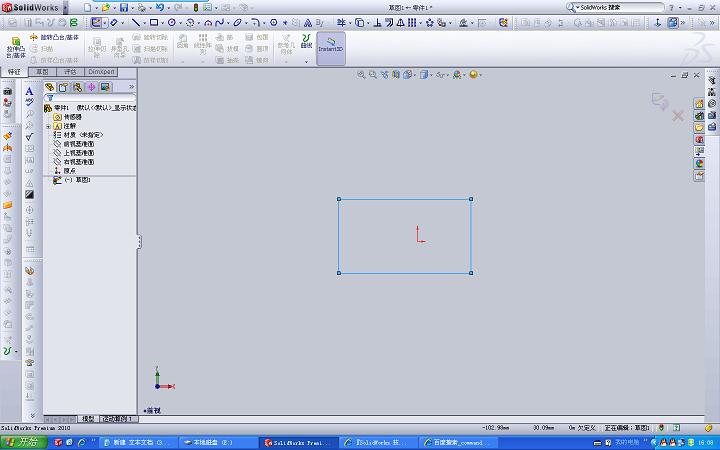
Task: Click the Zoom to Fit magnifier icon
Action: point(361,74)
